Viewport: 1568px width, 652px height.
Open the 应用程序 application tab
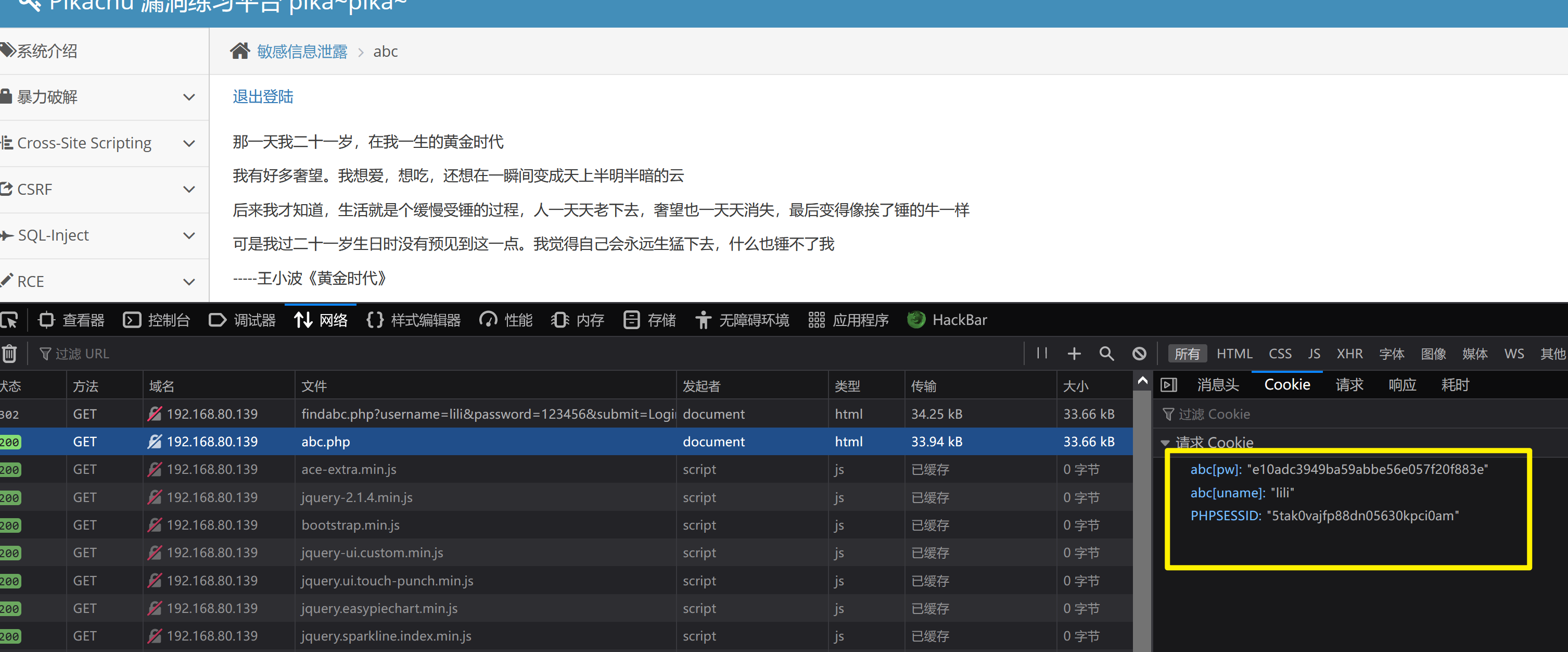(x=848, y=320)
